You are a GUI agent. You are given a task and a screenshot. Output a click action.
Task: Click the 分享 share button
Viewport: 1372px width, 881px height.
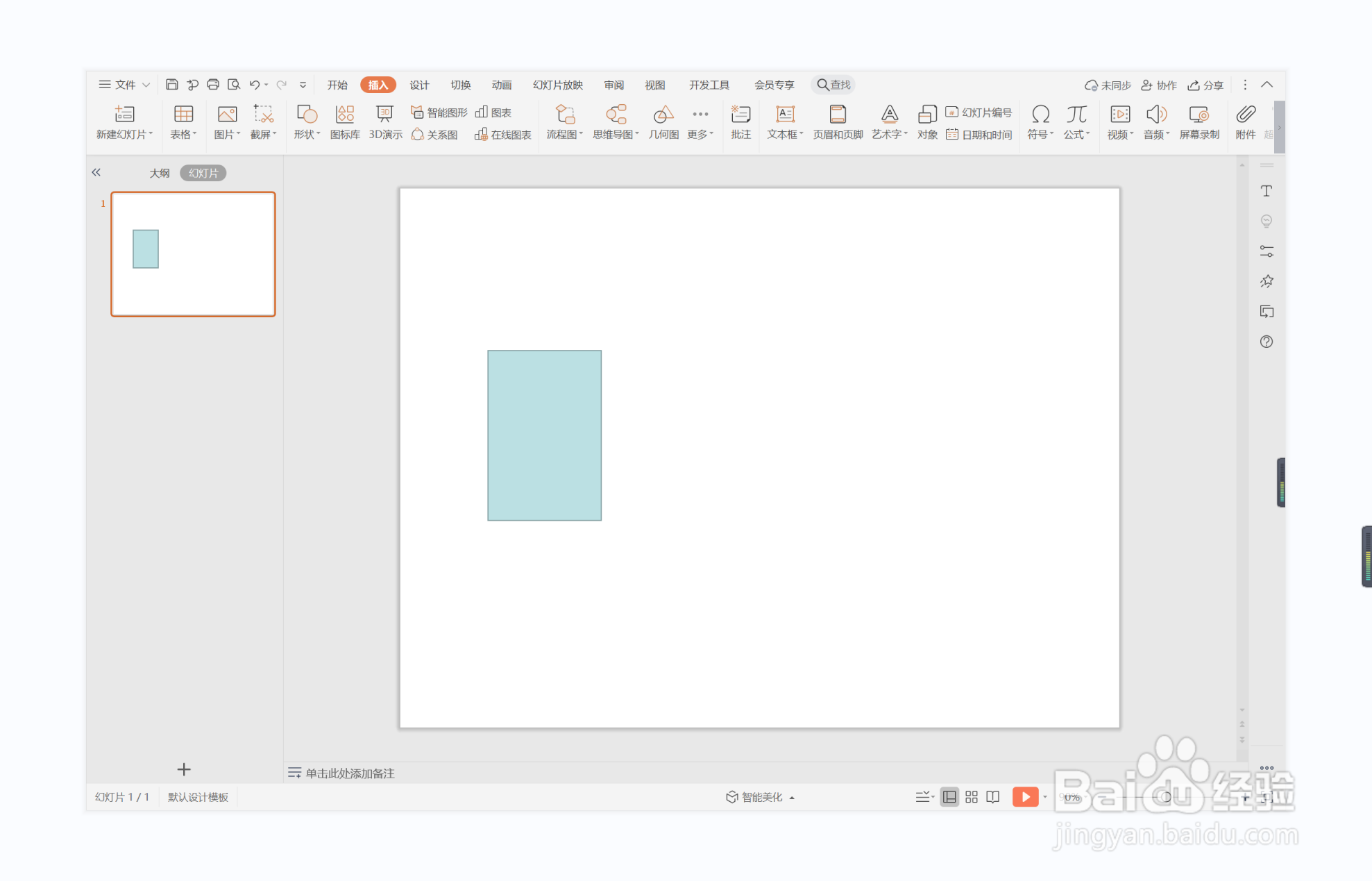click(x=1205, y=85)
